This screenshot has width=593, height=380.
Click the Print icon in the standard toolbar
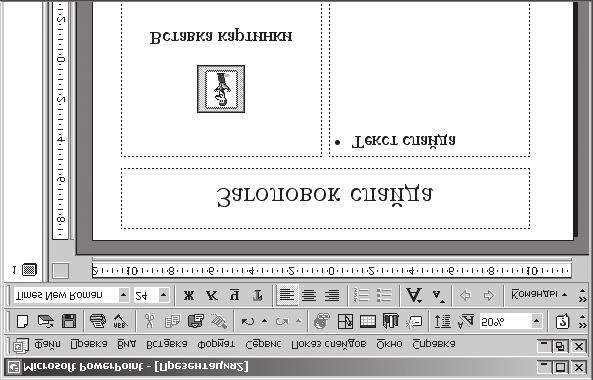98,322
